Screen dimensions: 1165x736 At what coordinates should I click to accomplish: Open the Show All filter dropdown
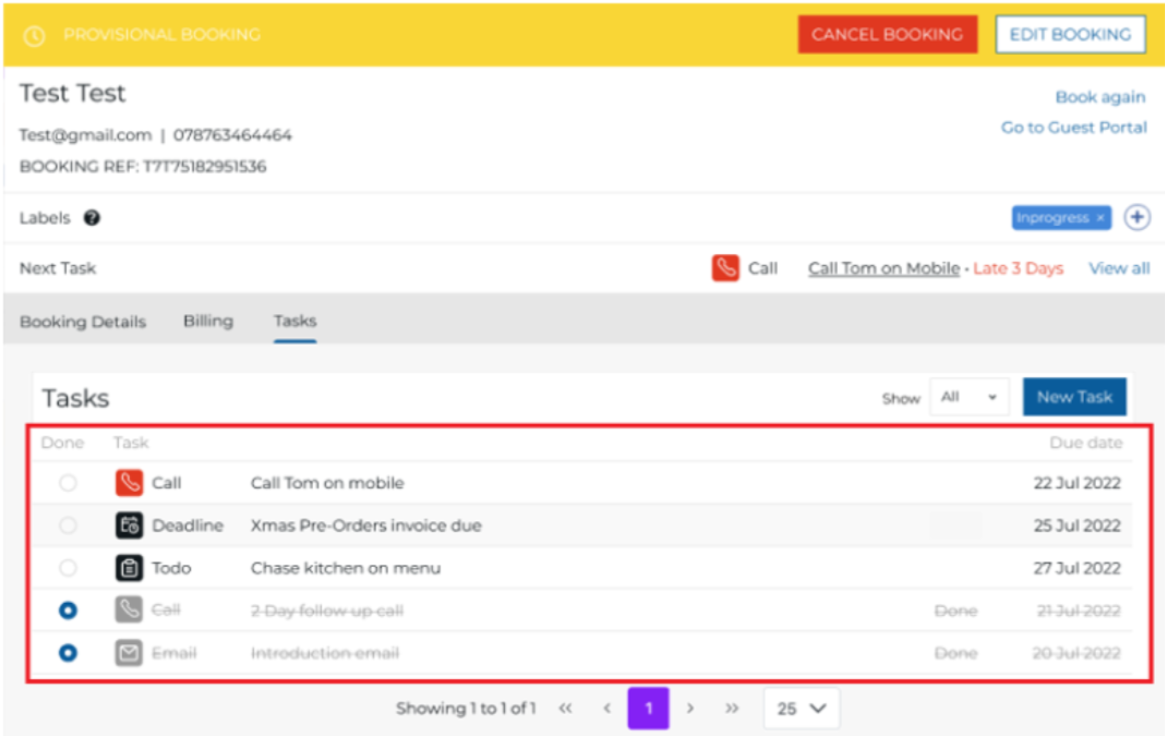click(x=968, y=397)
